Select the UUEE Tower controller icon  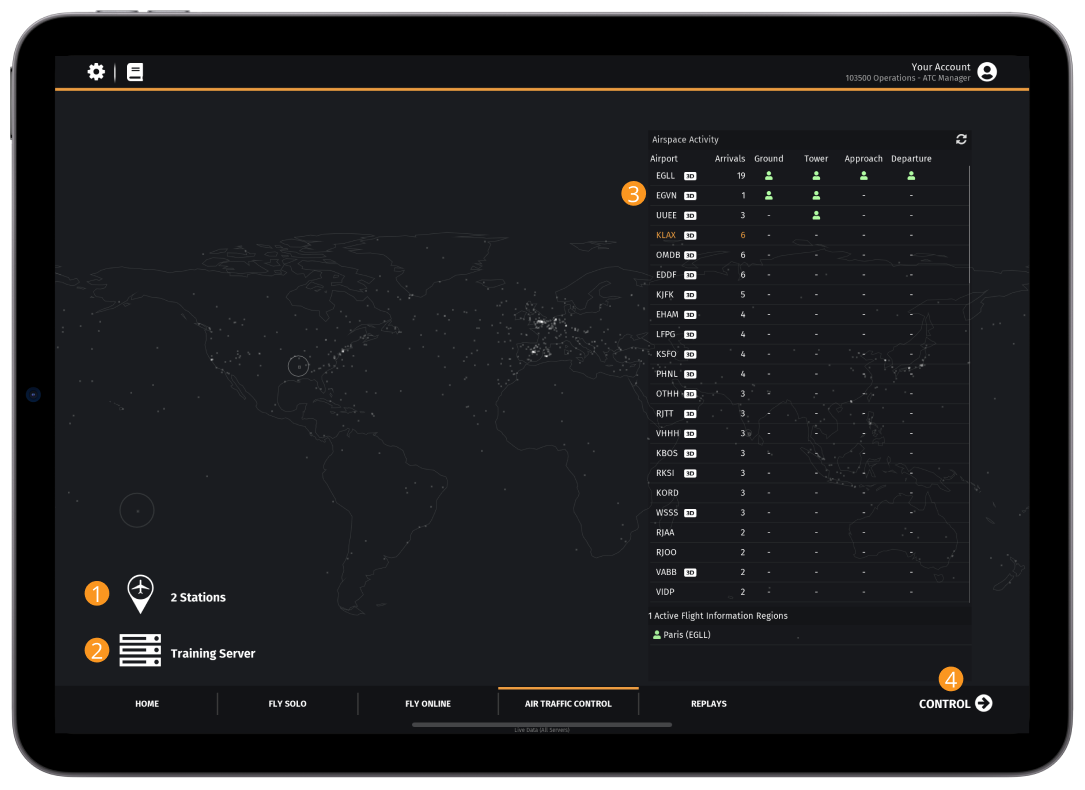click(x=816, y=215)
